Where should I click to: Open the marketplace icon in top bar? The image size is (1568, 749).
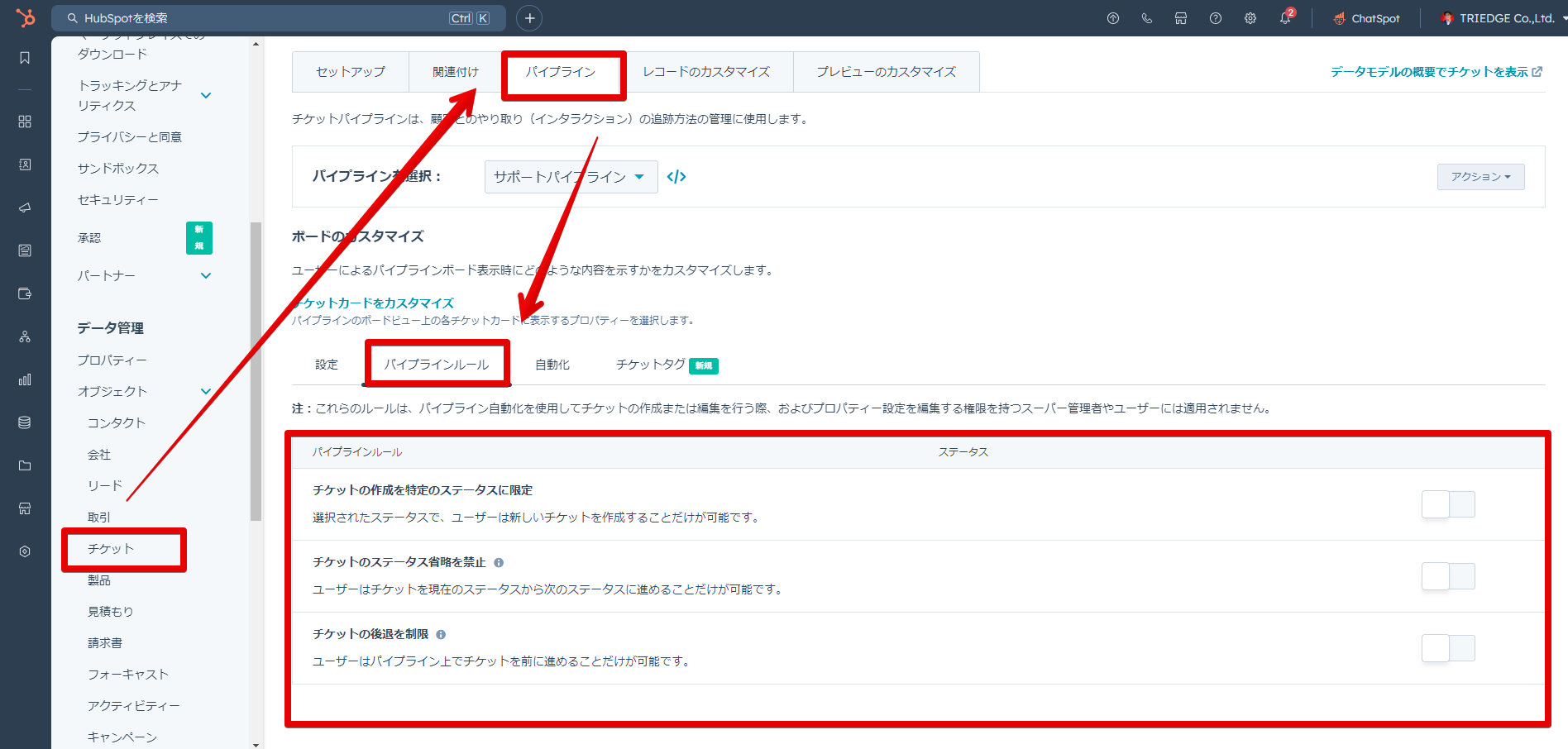point(1181,18)
